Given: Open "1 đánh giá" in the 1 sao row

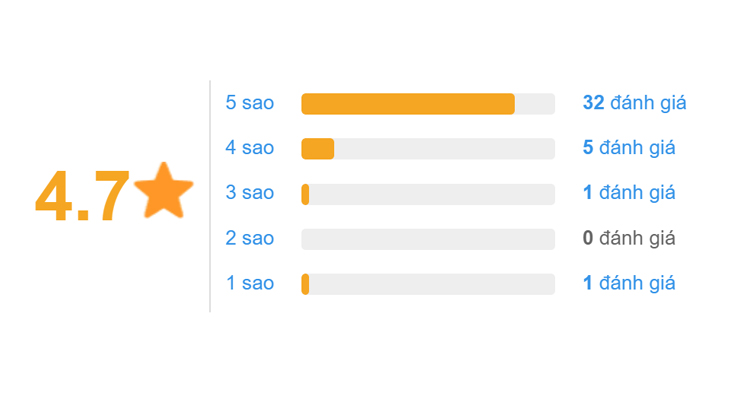Looking at the screenshot, I should click(x=629, y=283).
